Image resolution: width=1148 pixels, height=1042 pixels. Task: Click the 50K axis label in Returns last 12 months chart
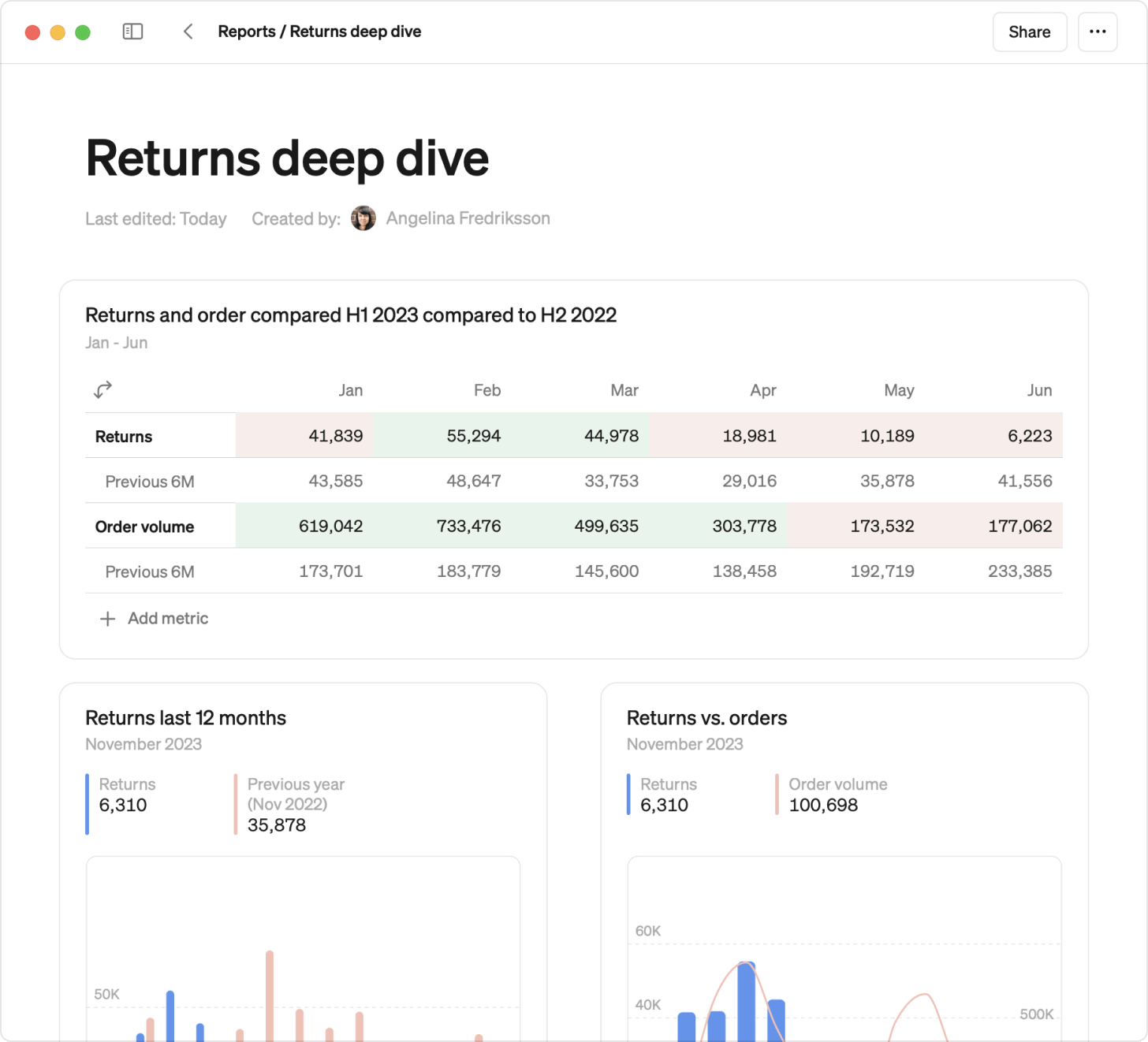pos(106,994)
